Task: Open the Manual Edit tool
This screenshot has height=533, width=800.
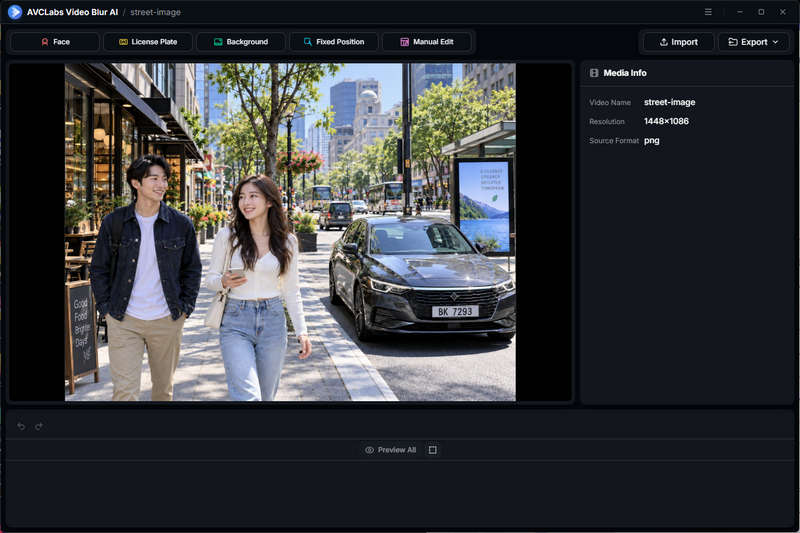Action: tap(427, 42)
